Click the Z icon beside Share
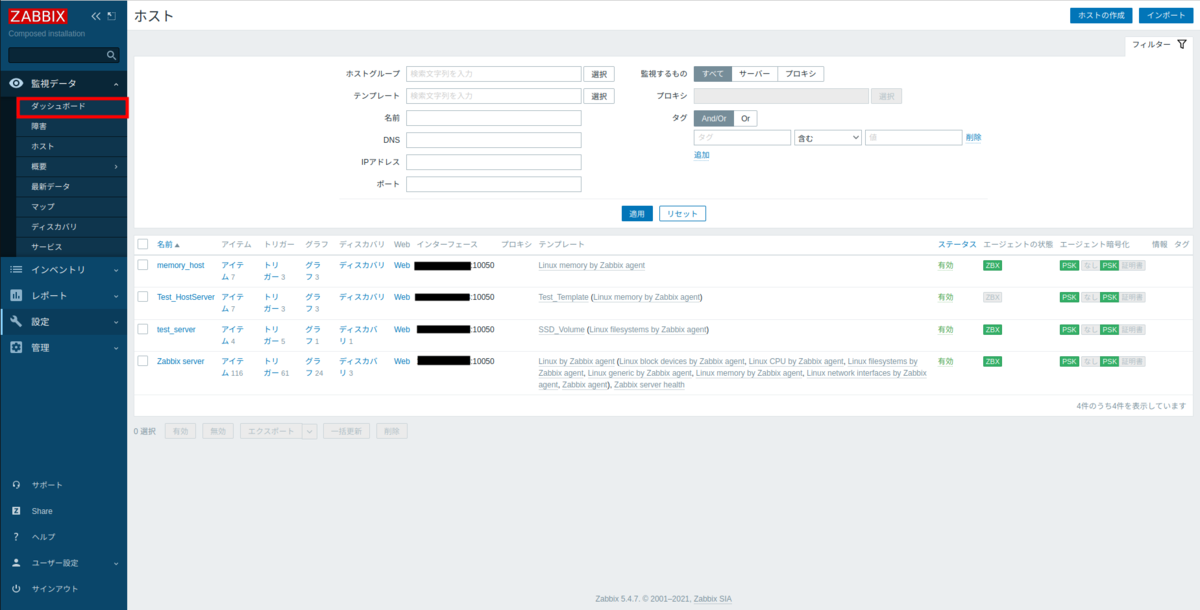Image resolution: width=1200 pixels, height=610 pixels. click(x=16, y=511)
